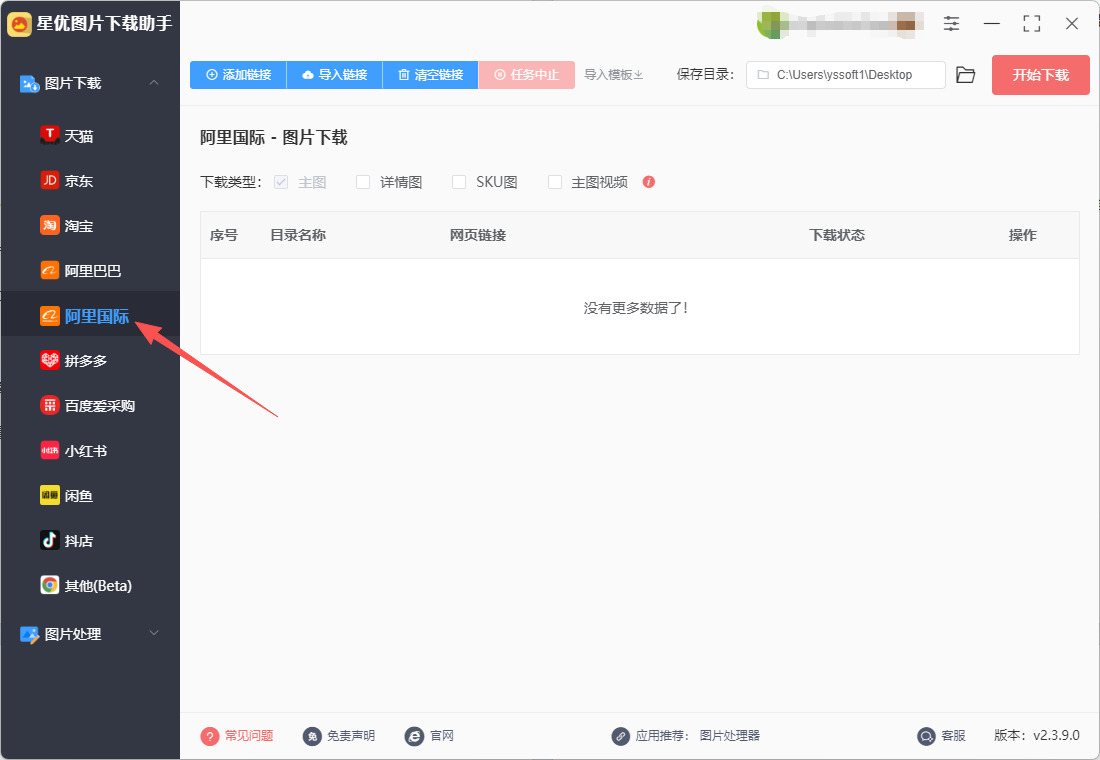
Task: Select the 百度爱采购 icon
Action: [50, 405]
